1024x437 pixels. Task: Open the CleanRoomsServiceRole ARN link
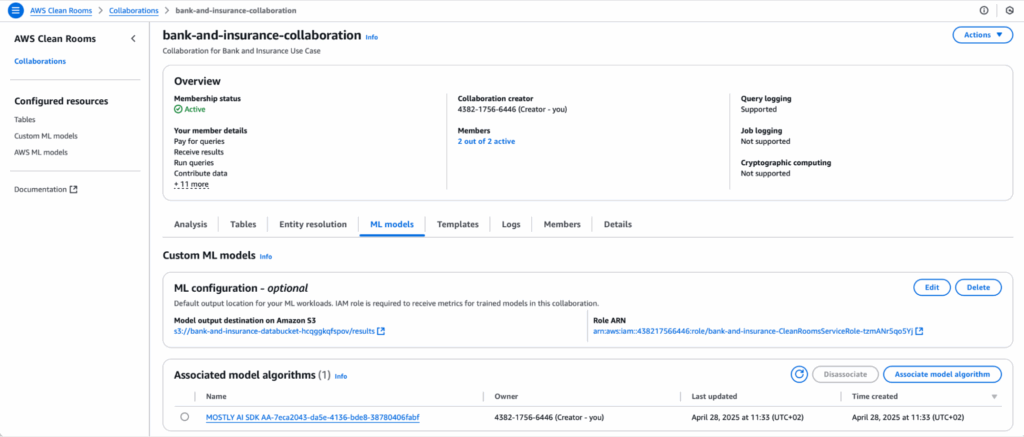coord(753,331)
